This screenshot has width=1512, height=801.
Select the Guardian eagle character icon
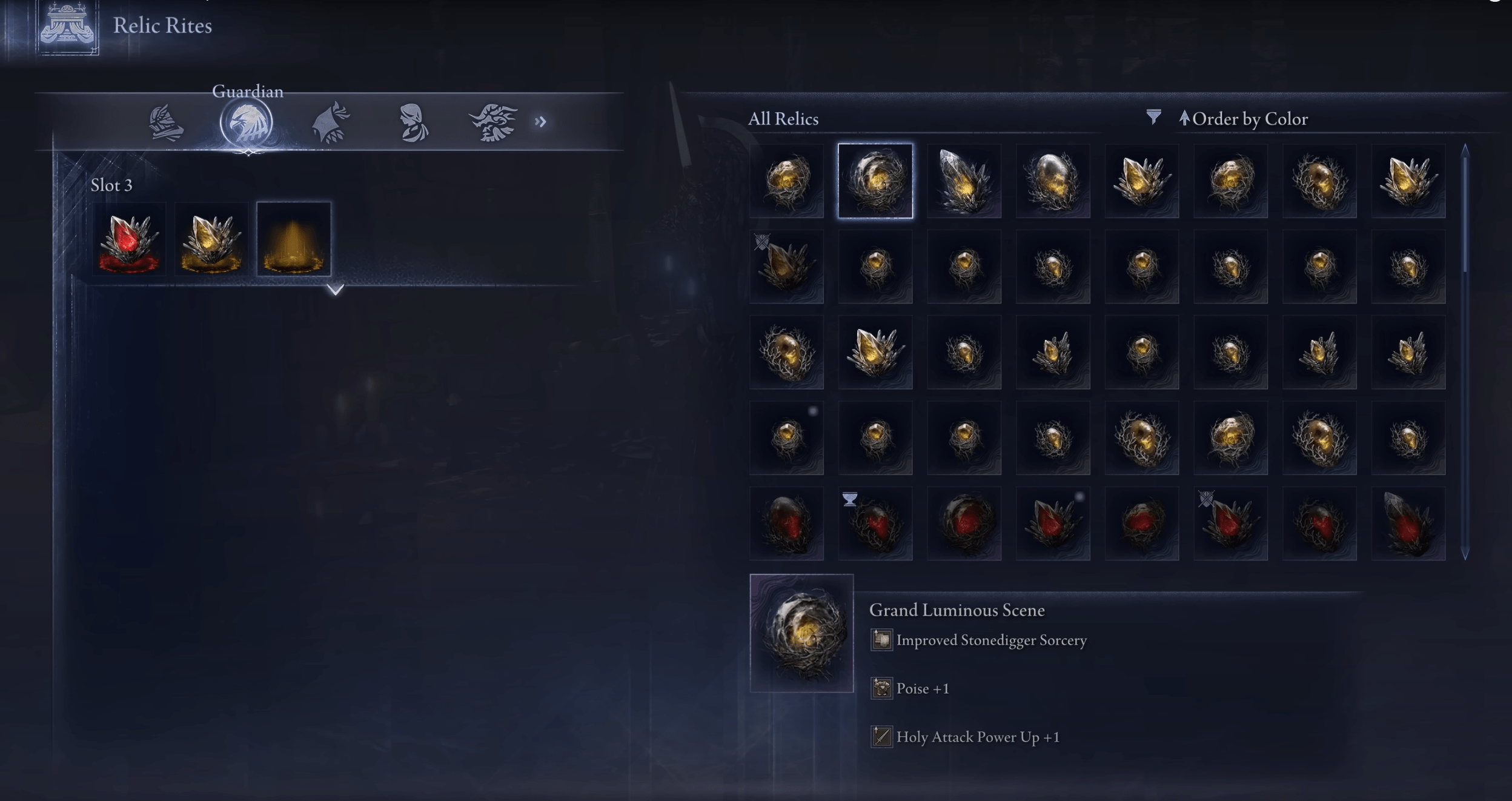247,123
